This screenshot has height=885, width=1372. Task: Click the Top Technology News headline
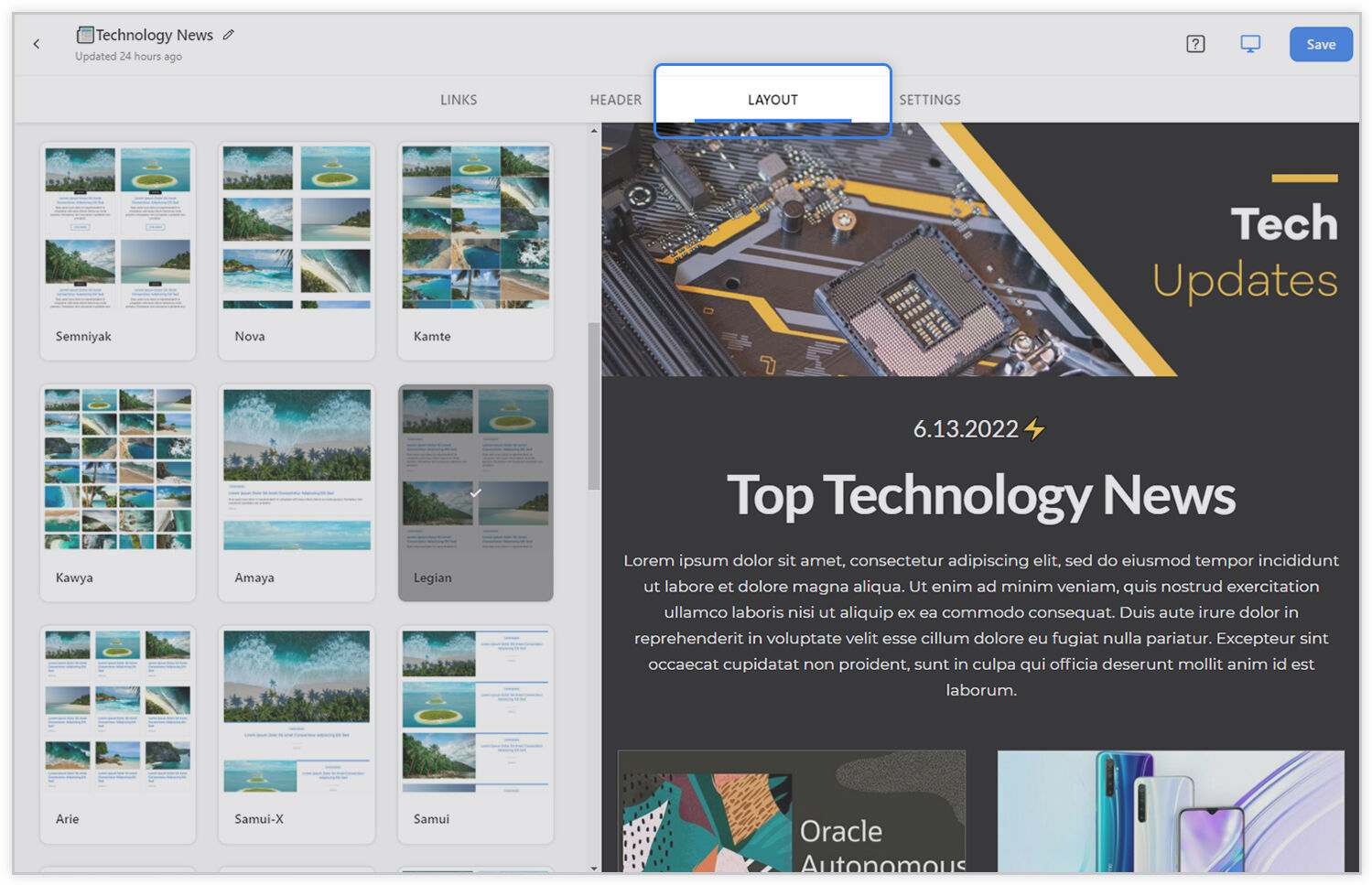point(981,495)
